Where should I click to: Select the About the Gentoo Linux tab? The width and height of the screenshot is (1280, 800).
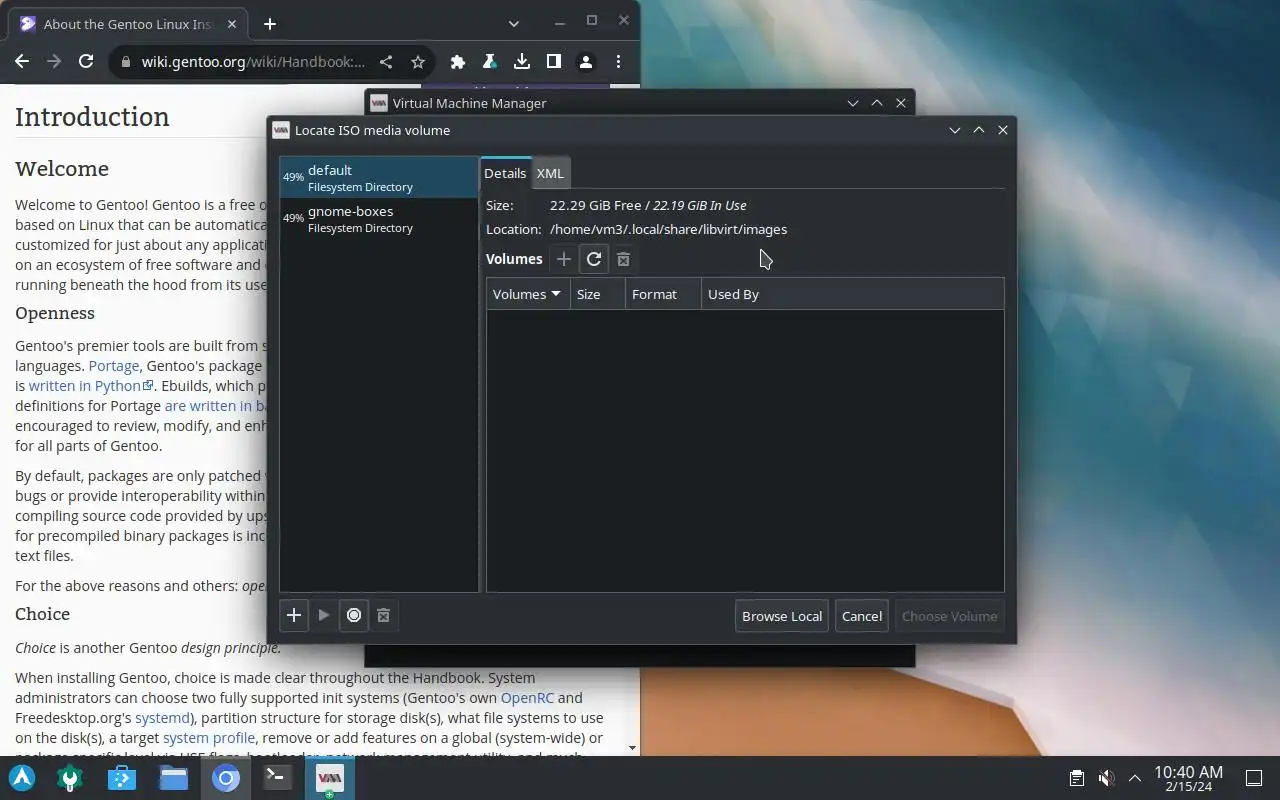click(128, 24)
